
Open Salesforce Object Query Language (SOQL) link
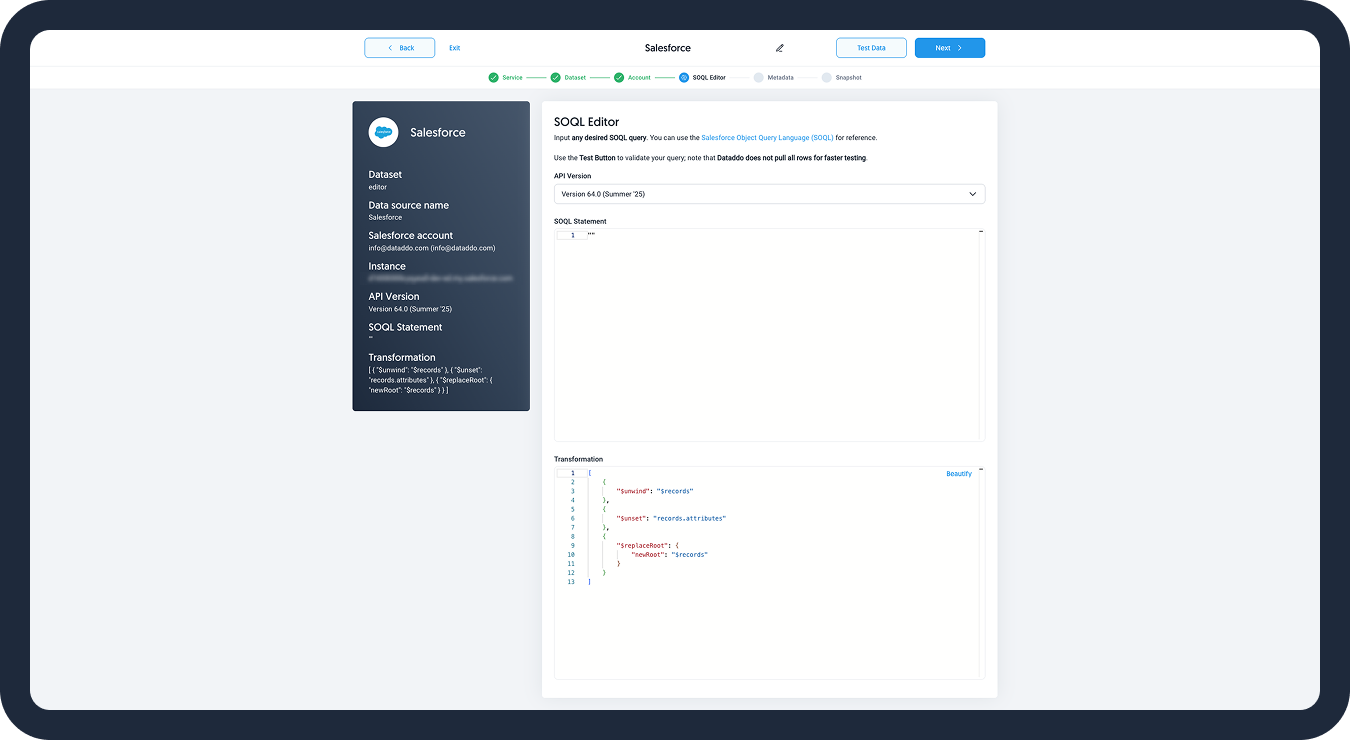click(767, 137)
